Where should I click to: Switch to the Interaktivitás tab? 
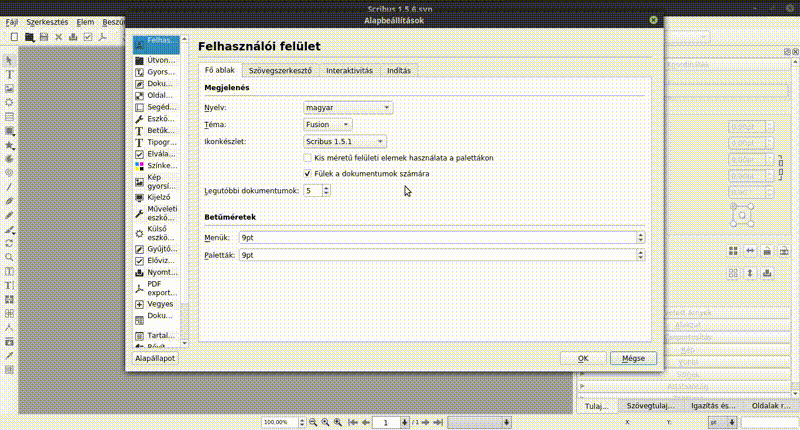point(349,71)
